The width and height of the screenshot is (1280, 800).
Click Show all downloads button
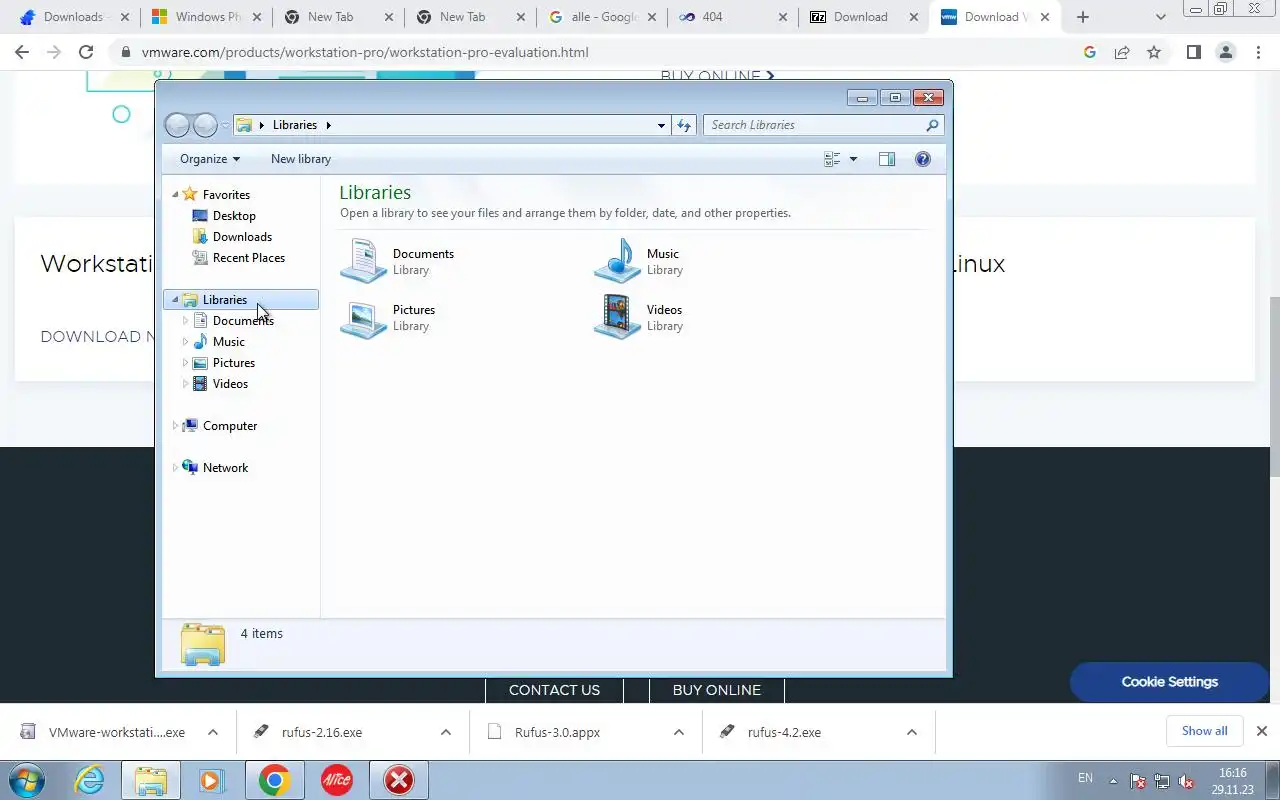pos(1204,731)
